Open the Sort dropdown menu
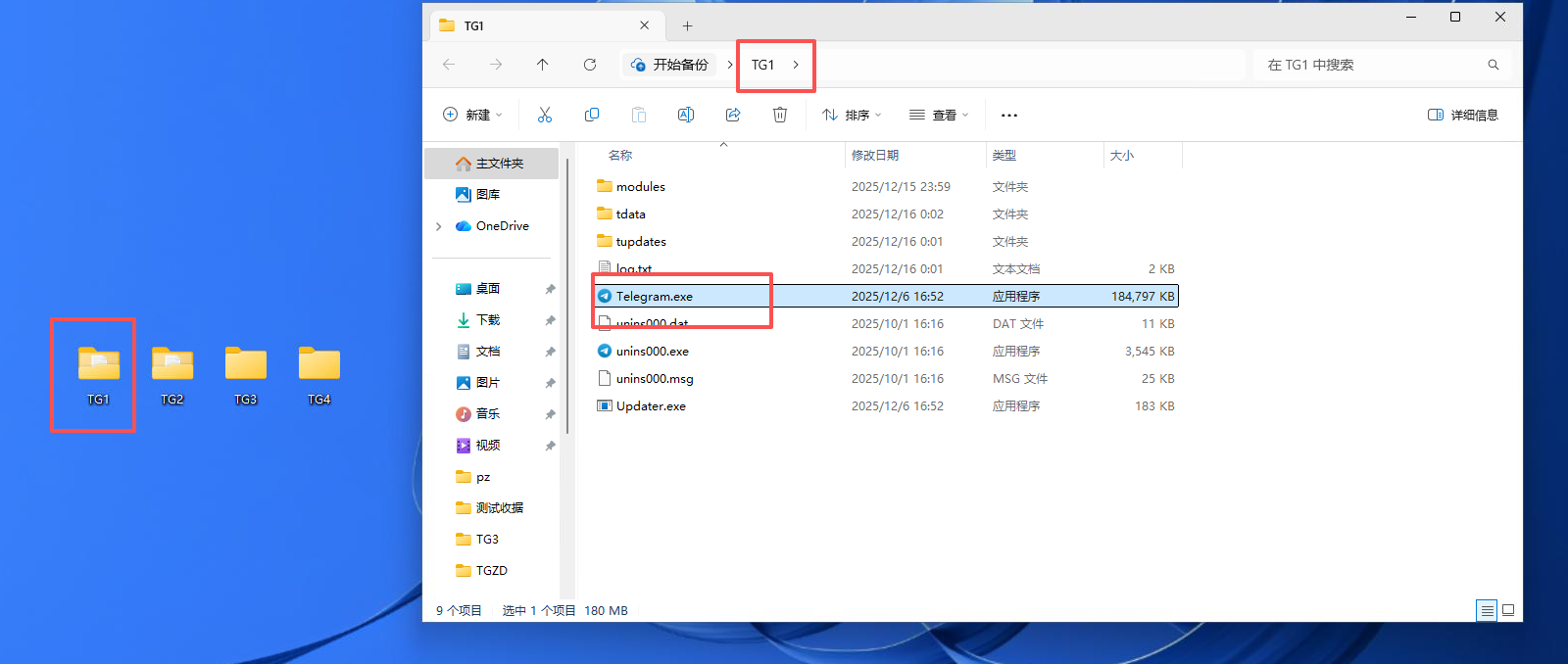Viewport: 1568px width, 664px height. point(852,115)
